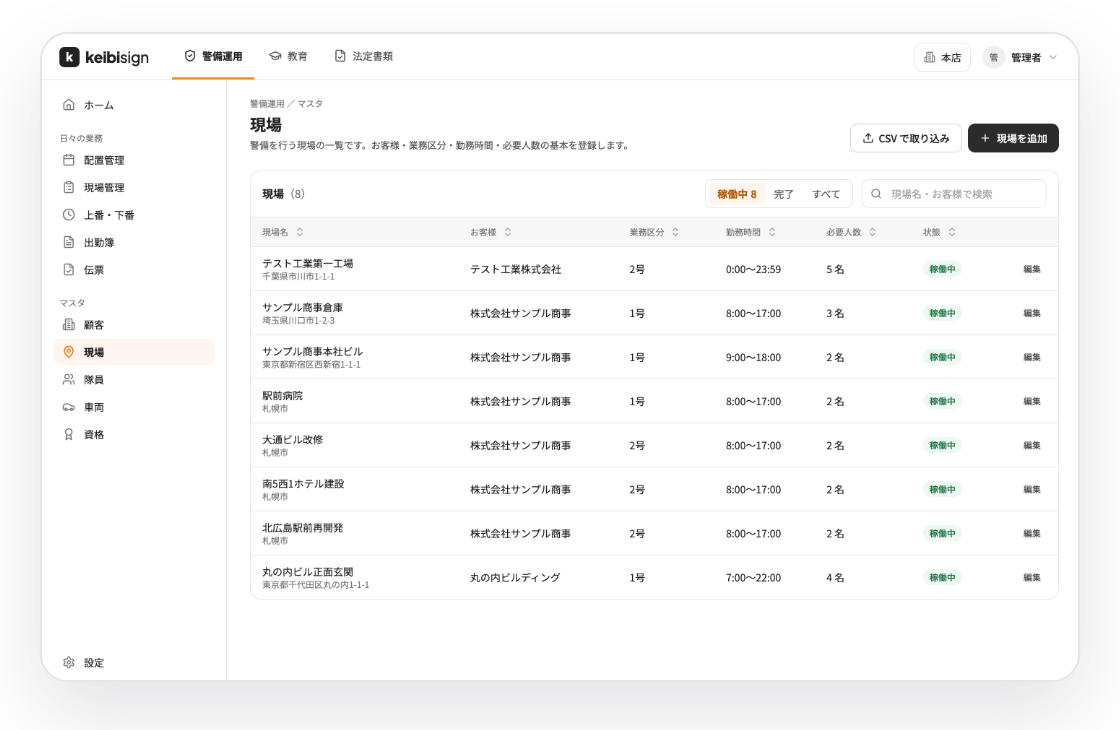1120x730 pixels.
Task: Click the upload icon in CSV button
Action: [x=868, y=139]
